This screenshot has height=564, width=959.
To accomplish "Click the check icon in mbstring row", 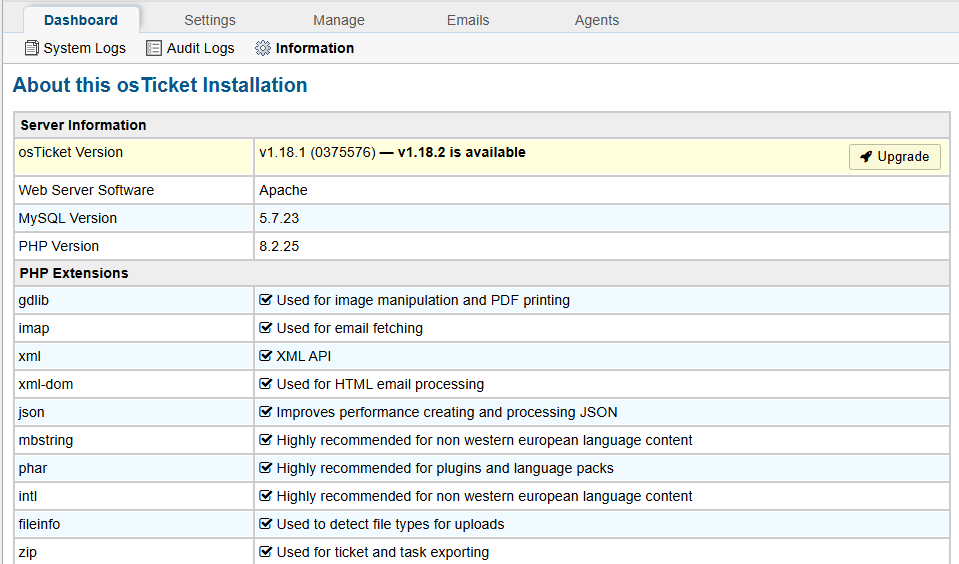I will (x=265, y=440).
